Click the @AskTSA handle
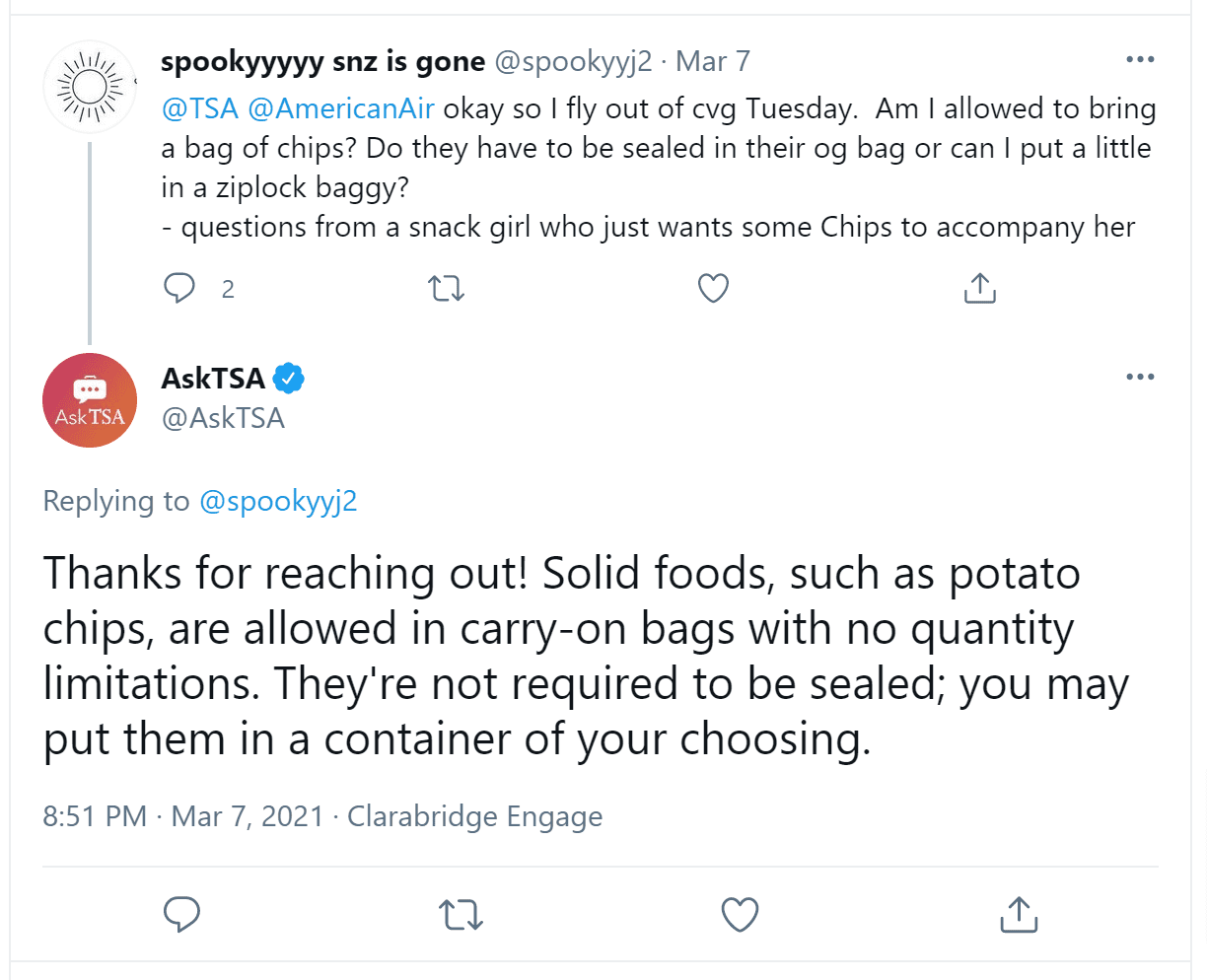Image resolution: width=1207 pixels, height=980 pixels. (223, 418)
